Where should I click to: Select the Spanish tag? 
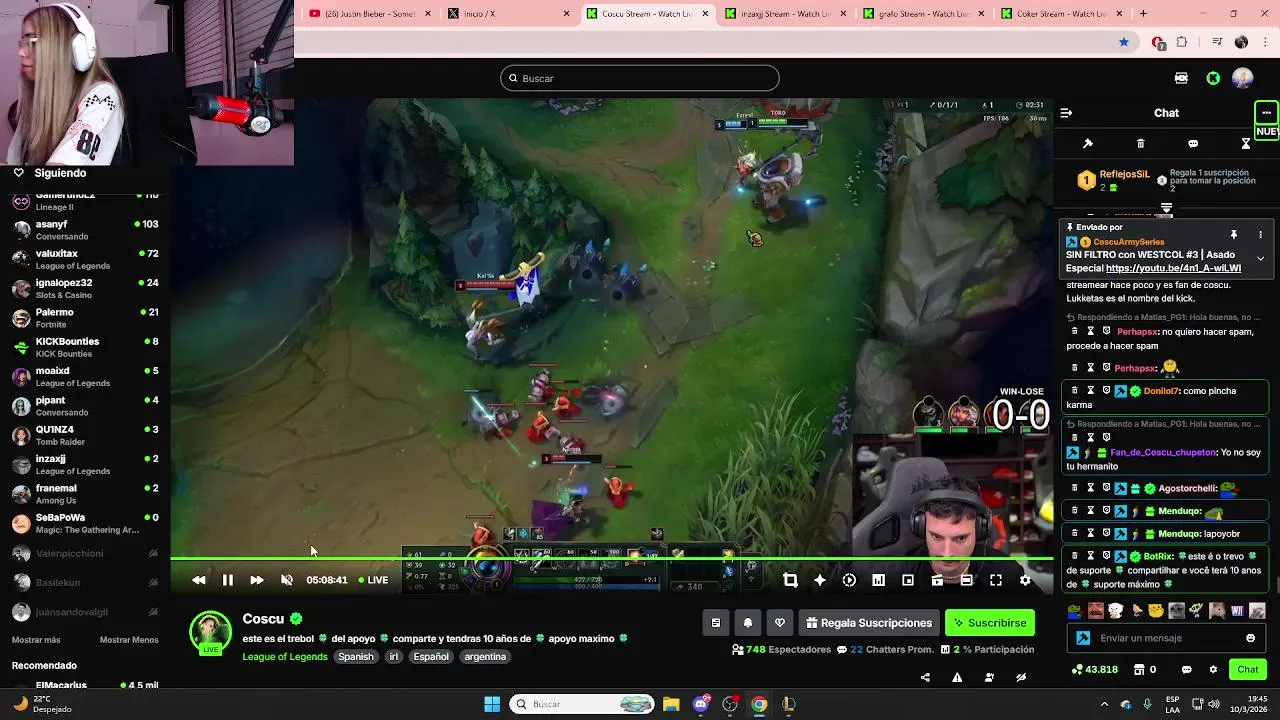point(355,657)
